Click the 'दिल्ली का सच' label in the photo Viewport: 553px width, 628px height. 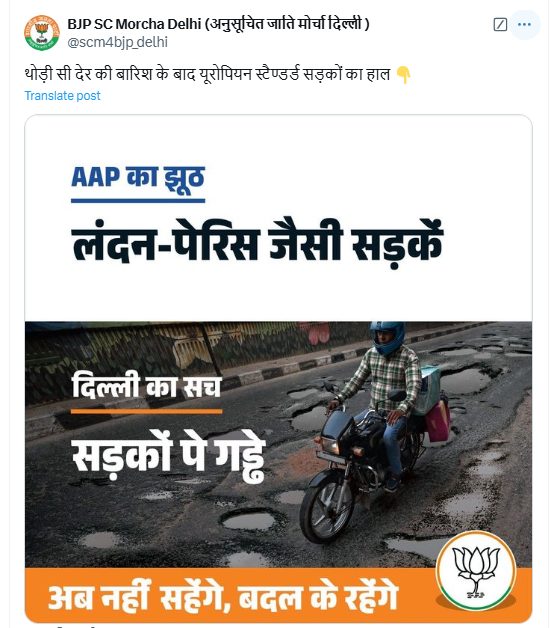click(x=147, y=386)
